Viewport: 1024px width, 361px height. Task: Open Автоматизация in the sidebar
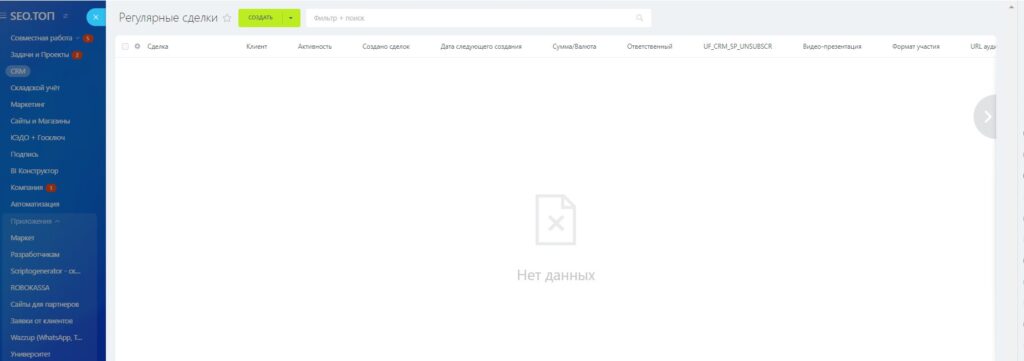tap(35, 204)
